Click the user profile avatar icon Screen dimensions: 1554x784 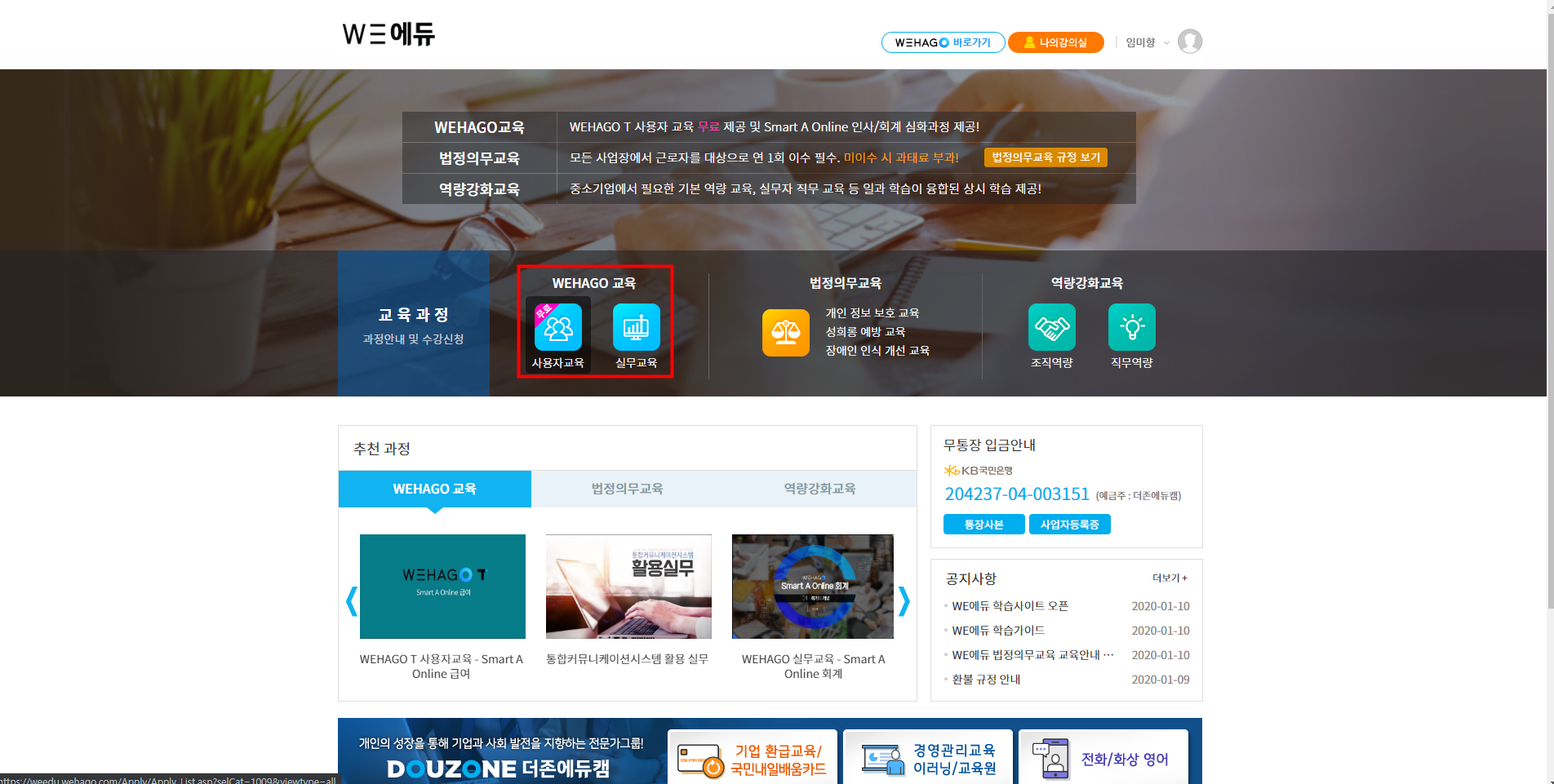(x=1189, y=42)
